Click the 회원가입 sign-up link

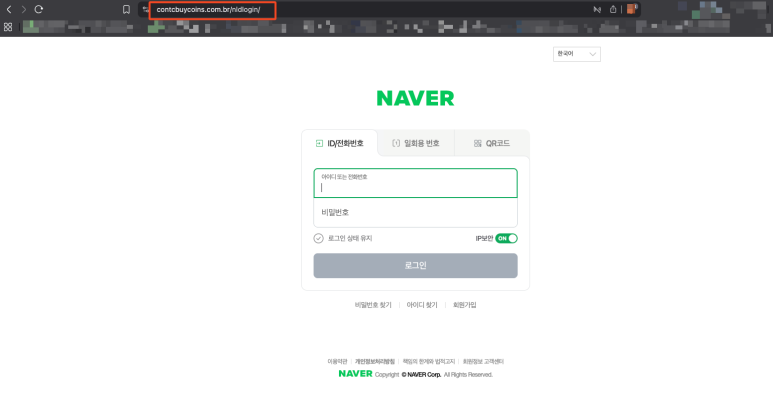pos(465,304)
